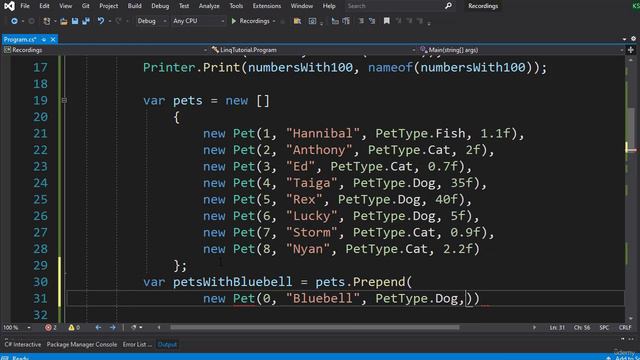Click the Visual Studio logo icon
Screen dimensions: 640x360
click(9, 6)
